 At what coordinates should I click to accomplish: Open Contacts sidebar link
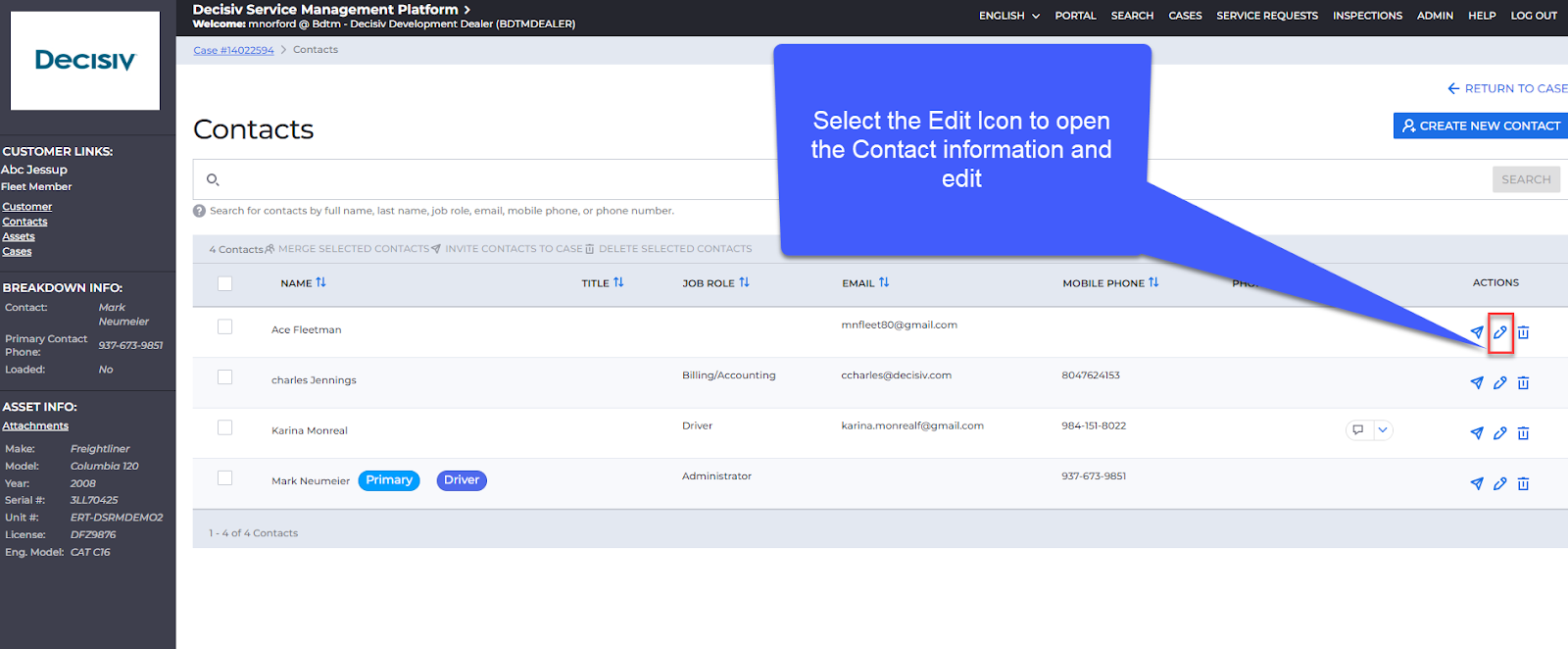pyautogui.click(x=24, y=222)
